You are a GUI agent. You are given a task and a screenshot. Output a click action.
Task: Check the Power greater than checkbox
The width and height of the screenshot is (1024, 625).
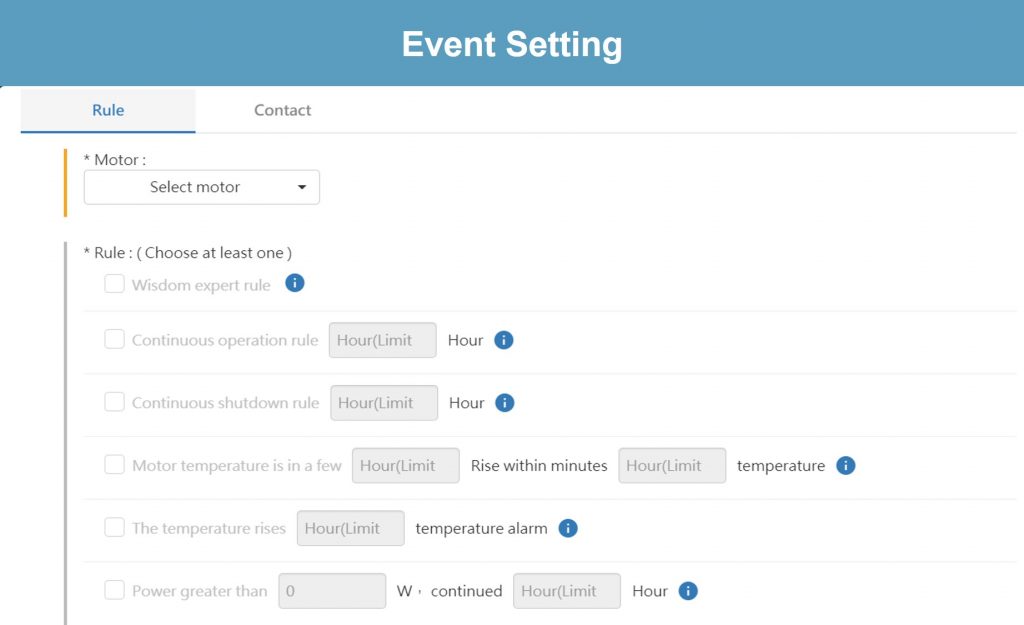click(115, 591)
